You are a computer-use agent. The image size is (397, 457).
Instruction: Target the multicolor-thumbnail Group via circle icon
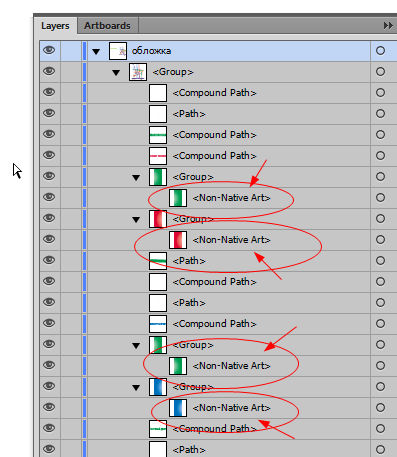point(380,72)
